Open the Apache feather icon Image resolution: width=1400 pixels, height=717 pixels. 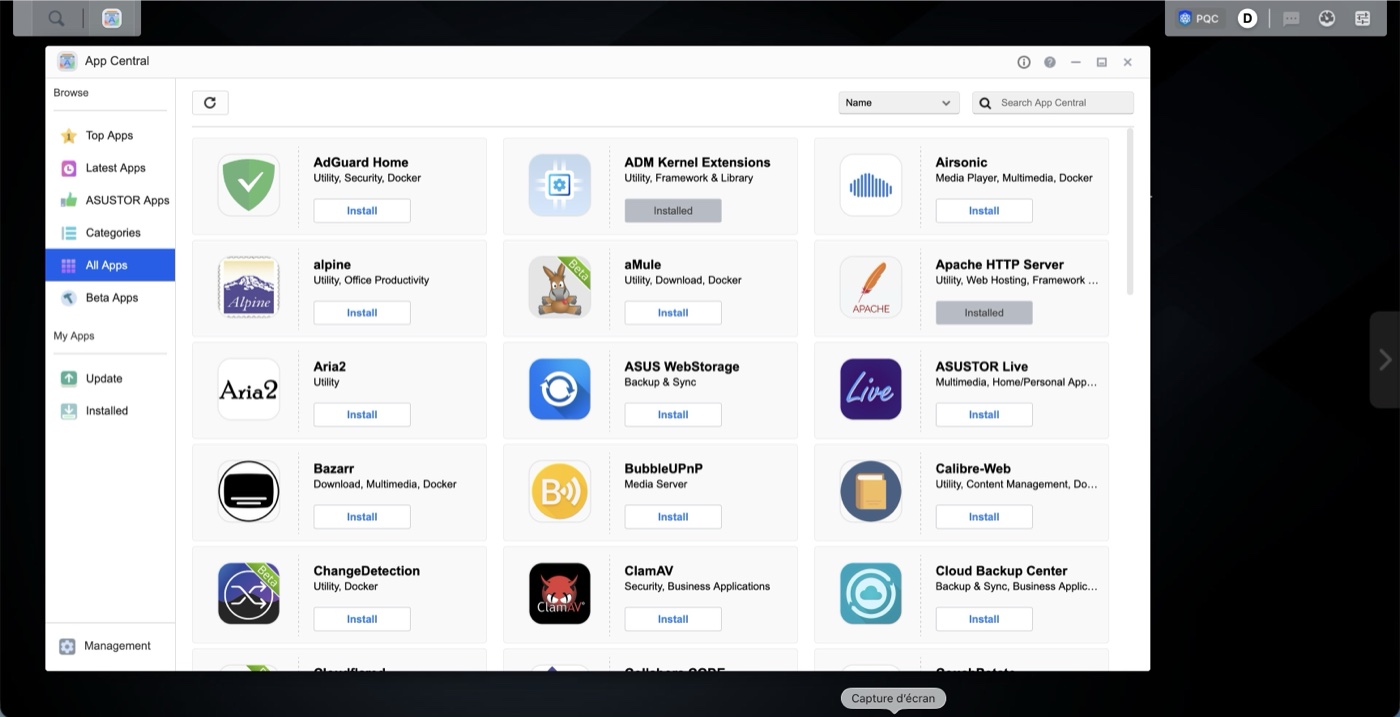[x=871, y=287]
